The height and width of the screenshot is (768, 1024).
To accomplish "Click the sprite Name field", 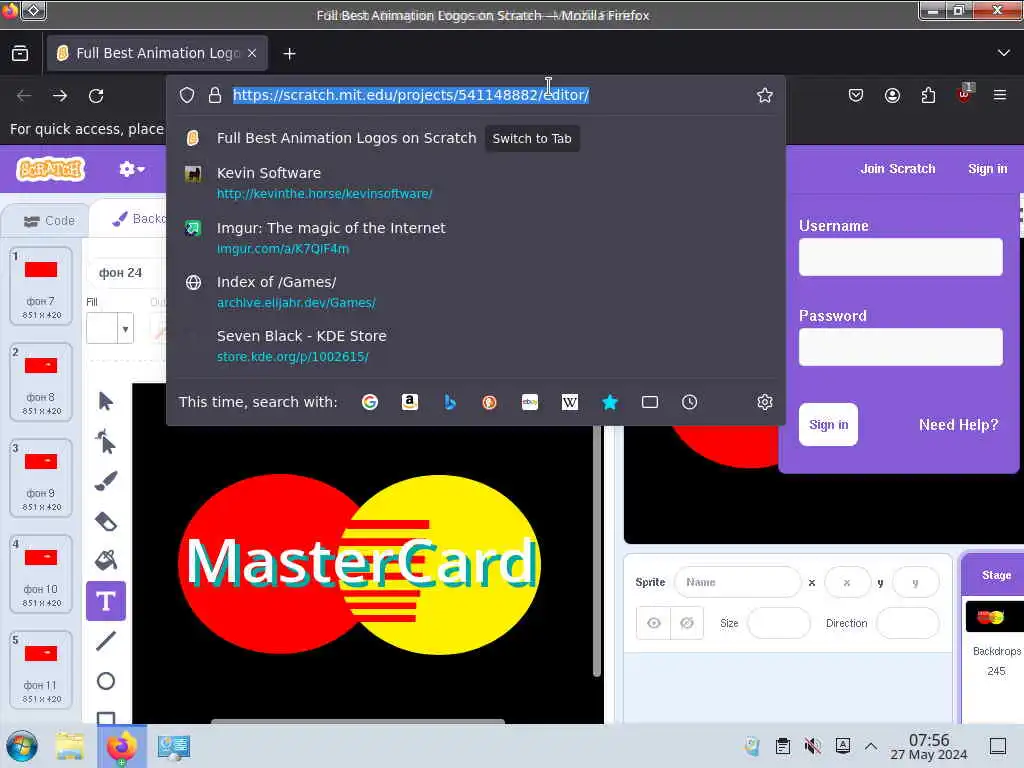I will coord(737,582).
